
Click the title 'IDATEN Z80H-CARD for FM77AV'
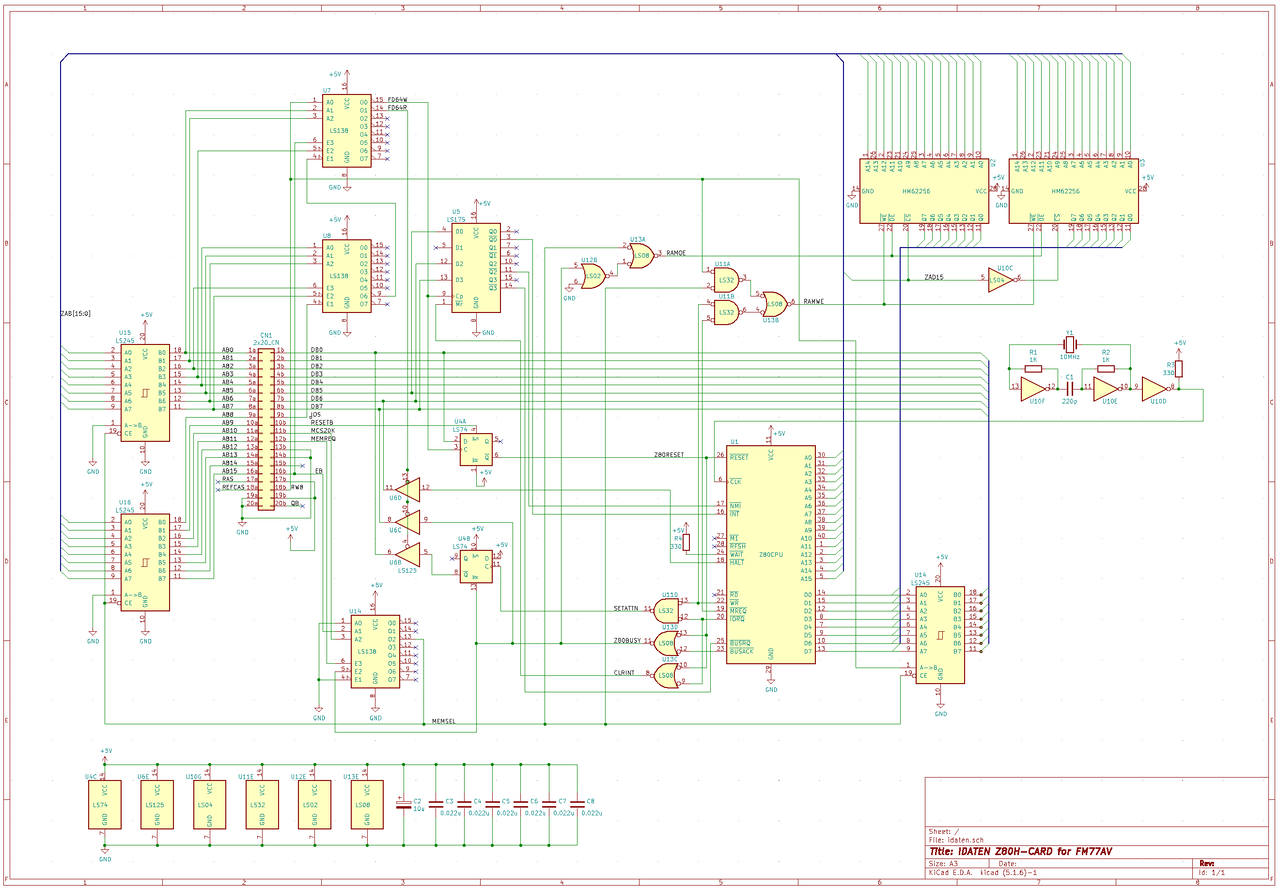pos(1020,852)
